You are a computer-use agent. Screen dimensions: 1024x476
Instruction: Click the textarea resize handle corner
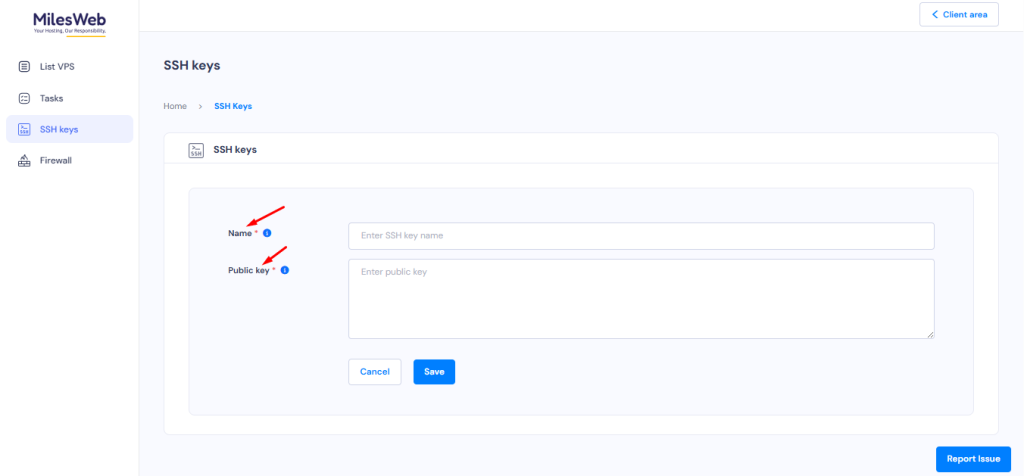point(930,334)
